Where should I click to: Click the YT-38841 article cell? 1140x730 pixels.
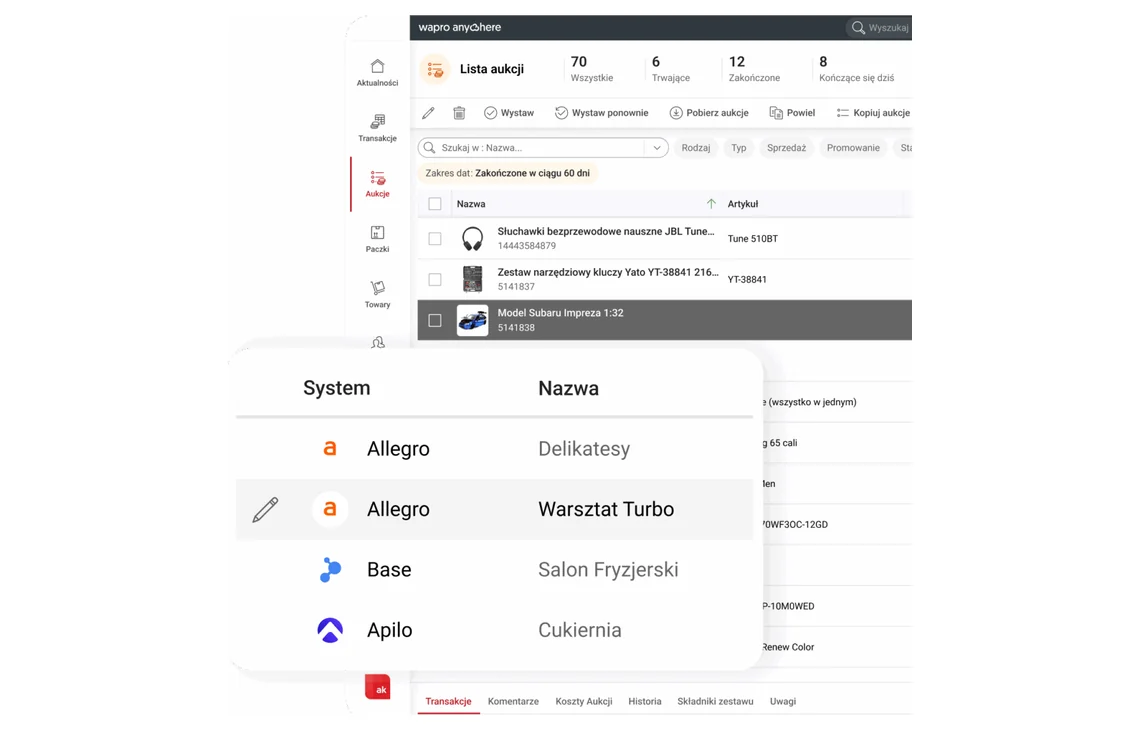point(747,279)
